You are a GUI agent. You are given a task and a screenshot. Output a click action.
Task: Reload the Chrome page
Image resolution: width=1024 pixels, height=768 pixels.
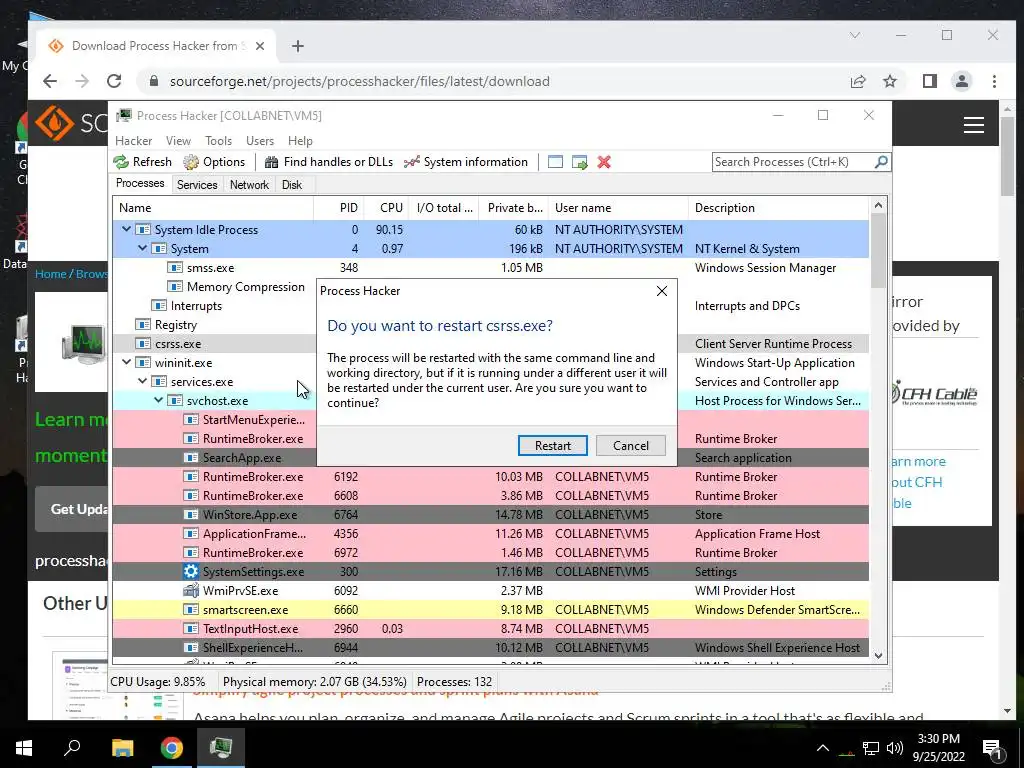click(x=114, y=81)
